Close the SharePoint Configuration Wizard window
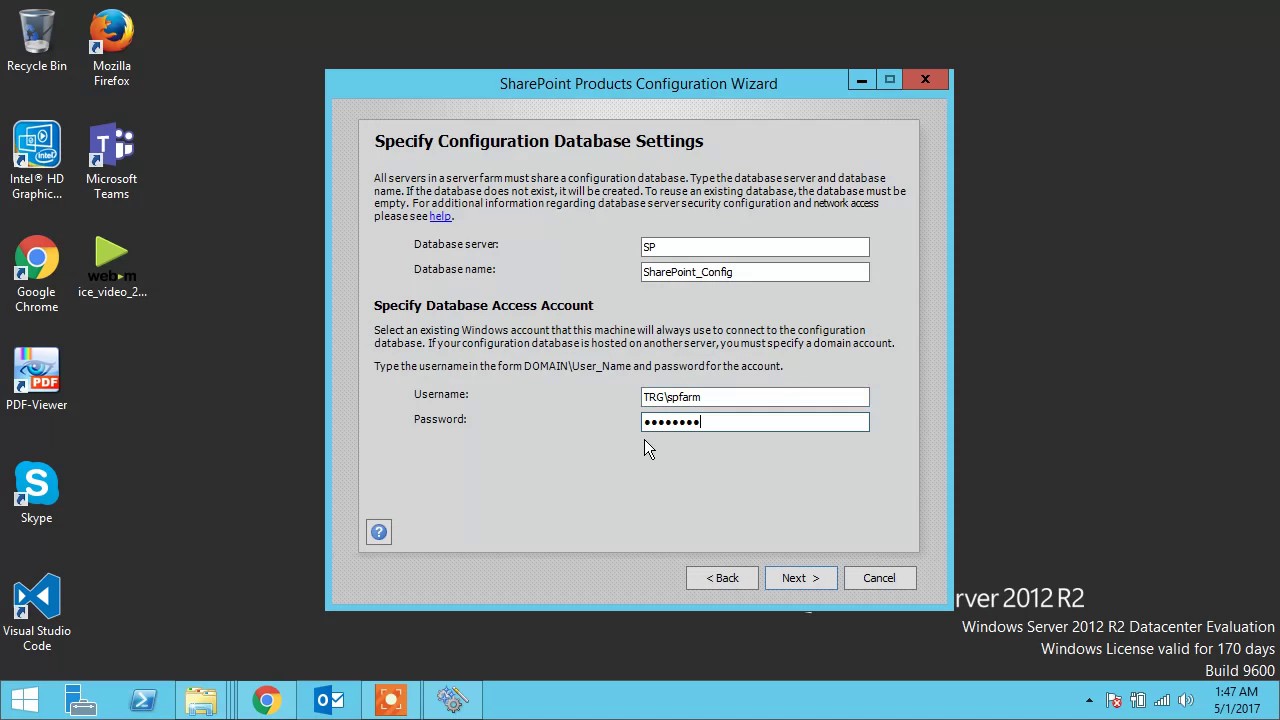Viewport: 1280px width, 720px height. pos(925,80)
